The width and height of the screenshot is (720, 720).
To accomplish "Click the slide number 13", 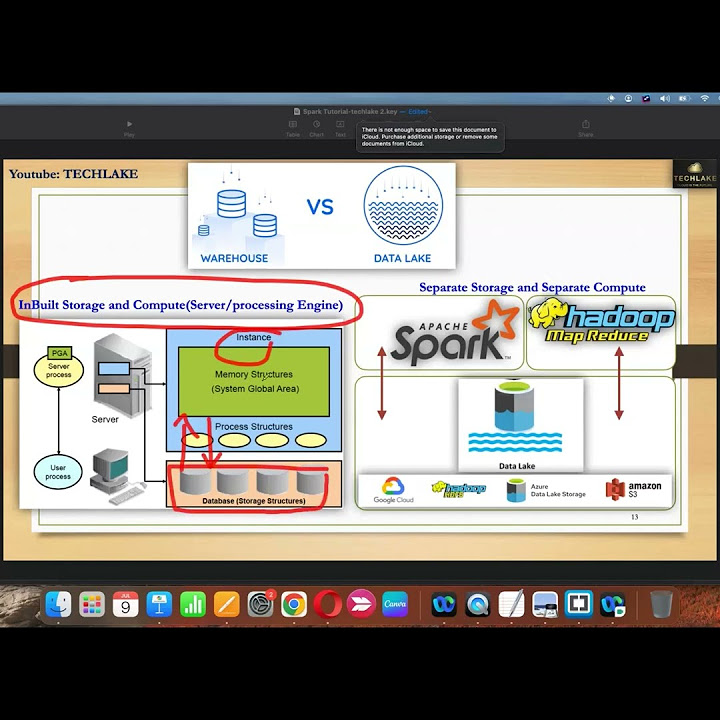I will coord(635,517).
